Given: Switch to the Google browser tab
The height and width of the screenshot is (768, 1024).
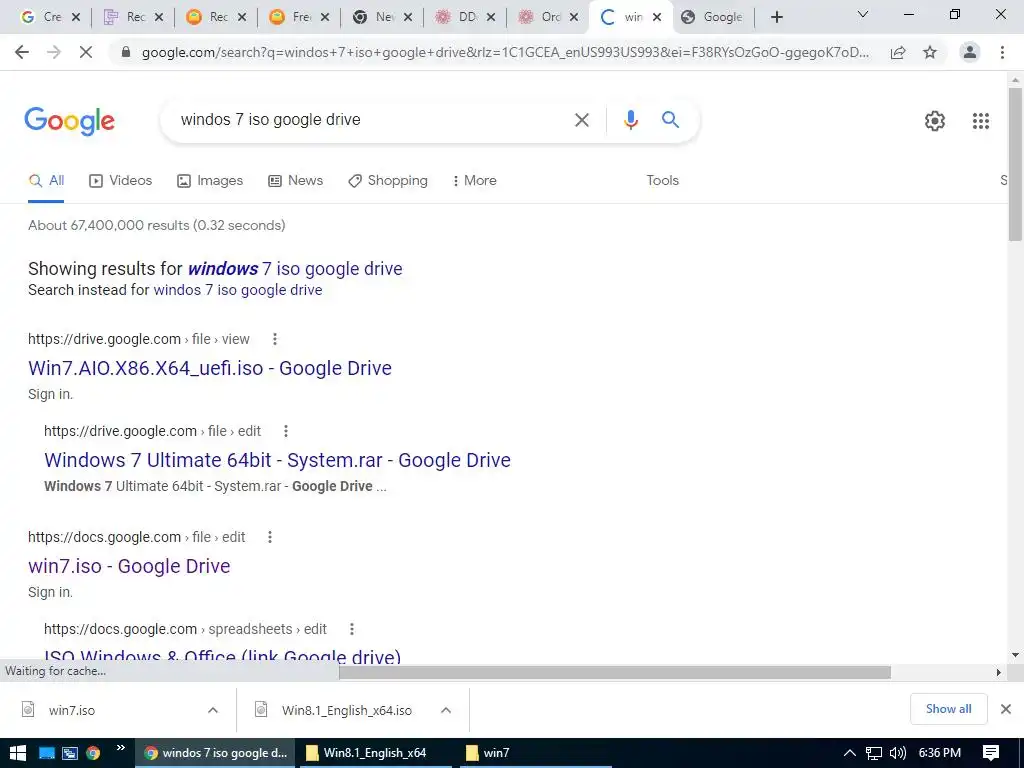Looking at the screenshot, I should (x=712, y=17).
